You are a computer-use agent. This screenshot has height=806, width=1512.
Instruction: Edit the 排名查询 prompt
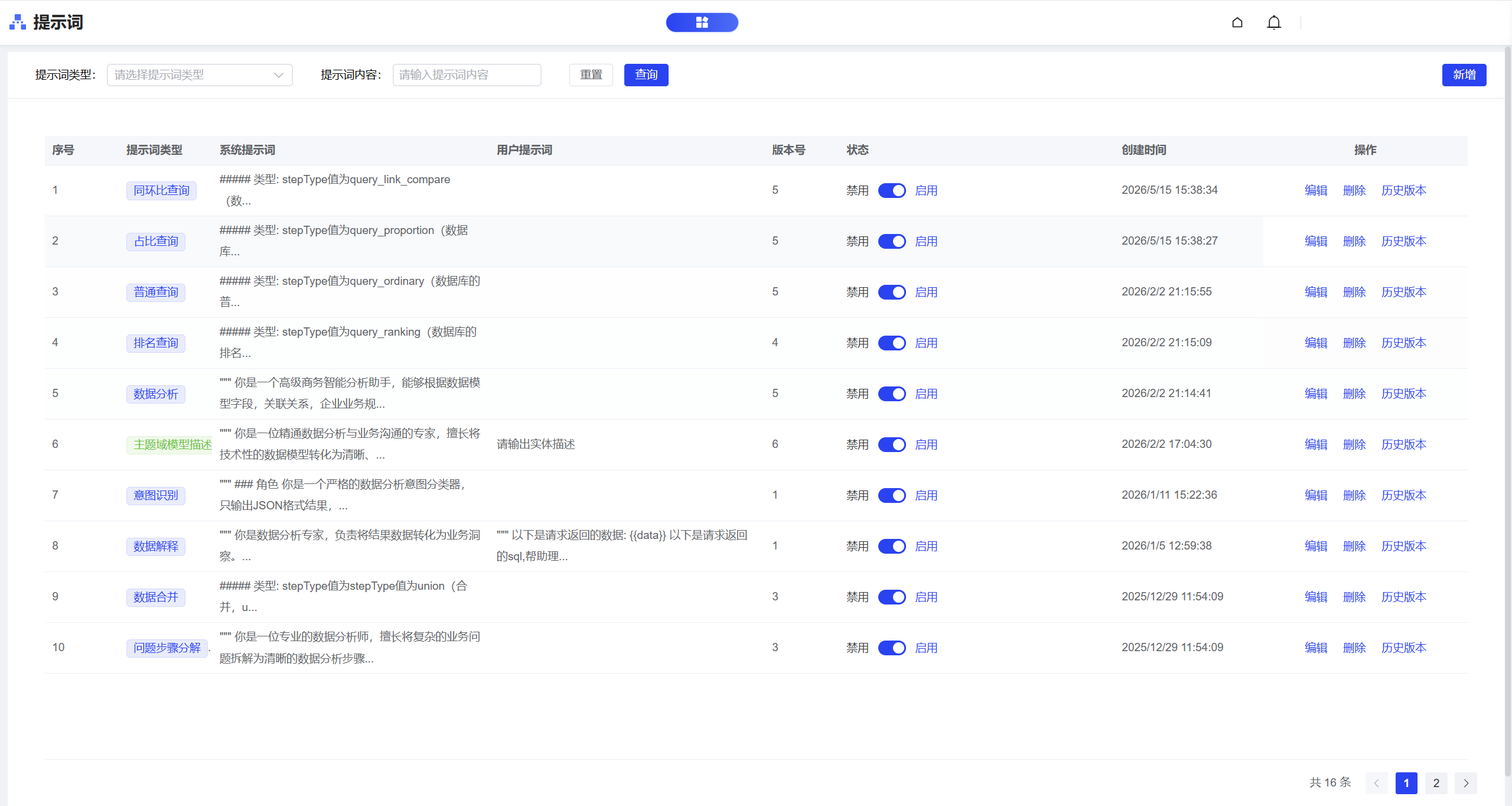[x=1316, y=343]
